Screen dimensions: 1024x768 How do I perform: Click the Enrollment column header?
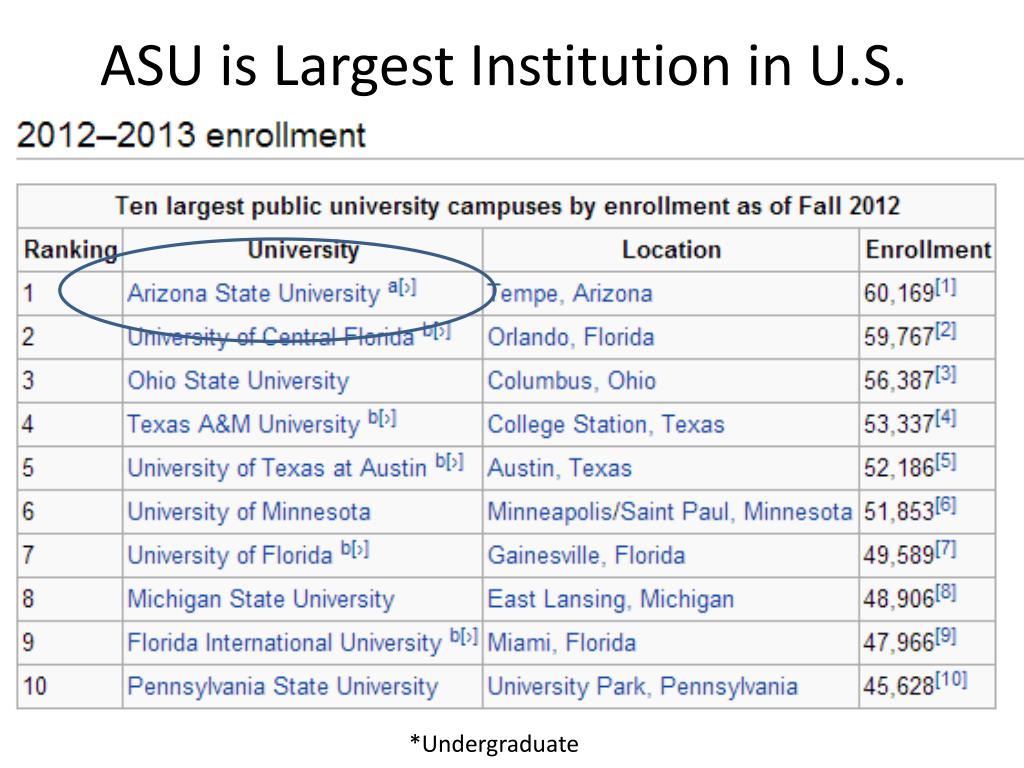(928, 250)
